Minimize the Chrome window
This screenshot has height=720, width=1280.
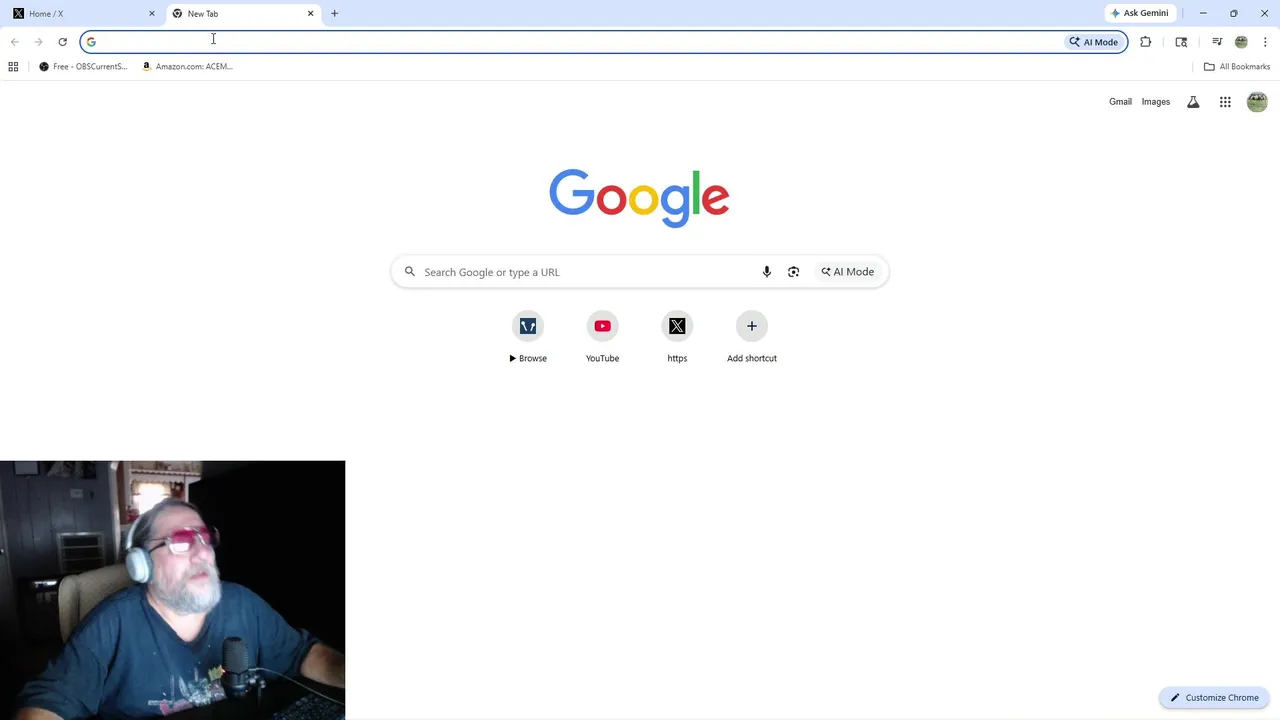click(1203, 13)
